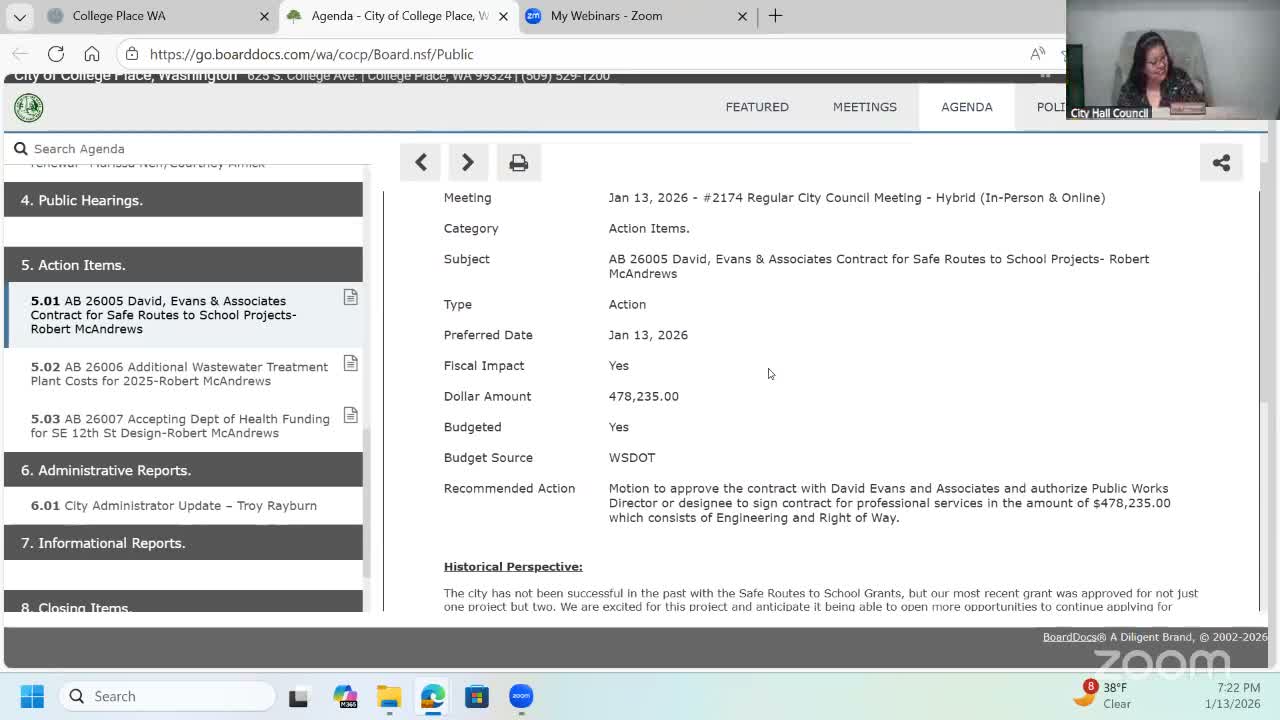Open Microsoft Store from taskbar
Image resolution: width=1280 pixels, height=720 pixels.
click(477, 696)
